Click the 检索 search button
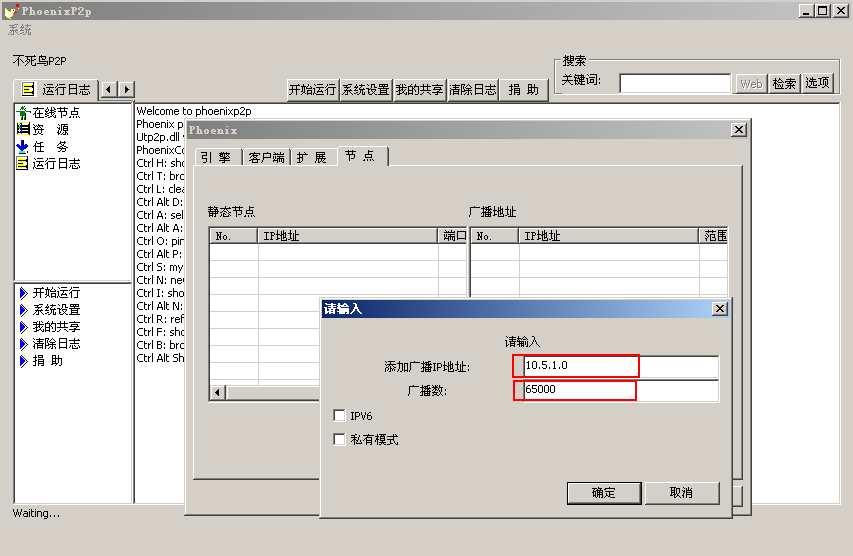 coord(784,83)
